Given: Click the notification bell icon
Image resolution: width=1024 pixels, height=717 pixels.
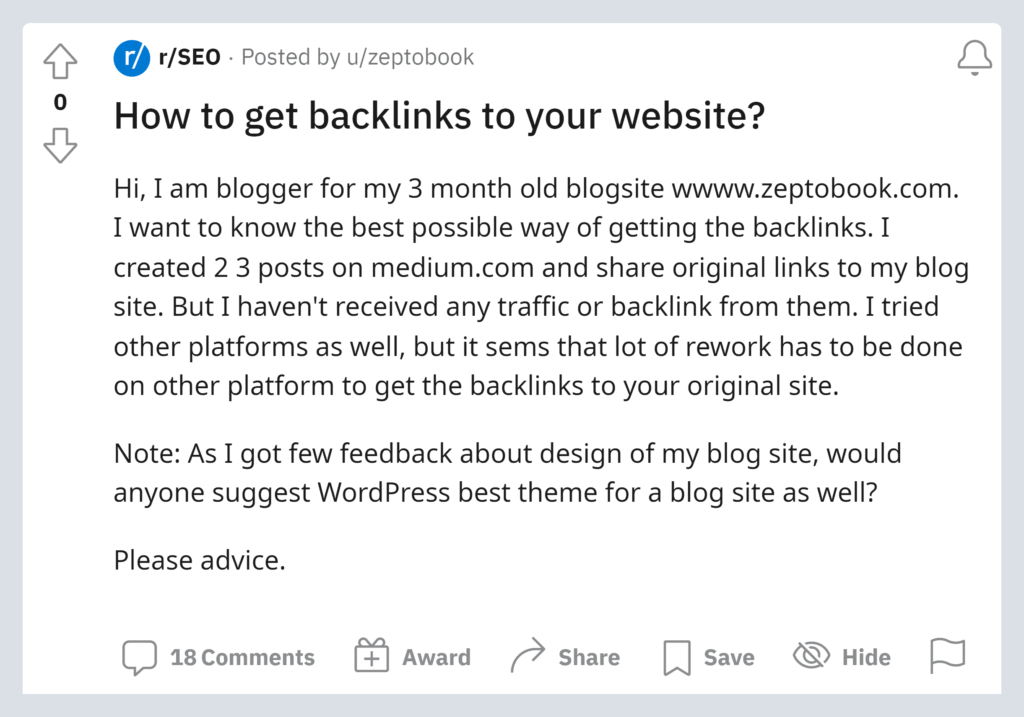Looking at the screenshot, I should point(973,57).
